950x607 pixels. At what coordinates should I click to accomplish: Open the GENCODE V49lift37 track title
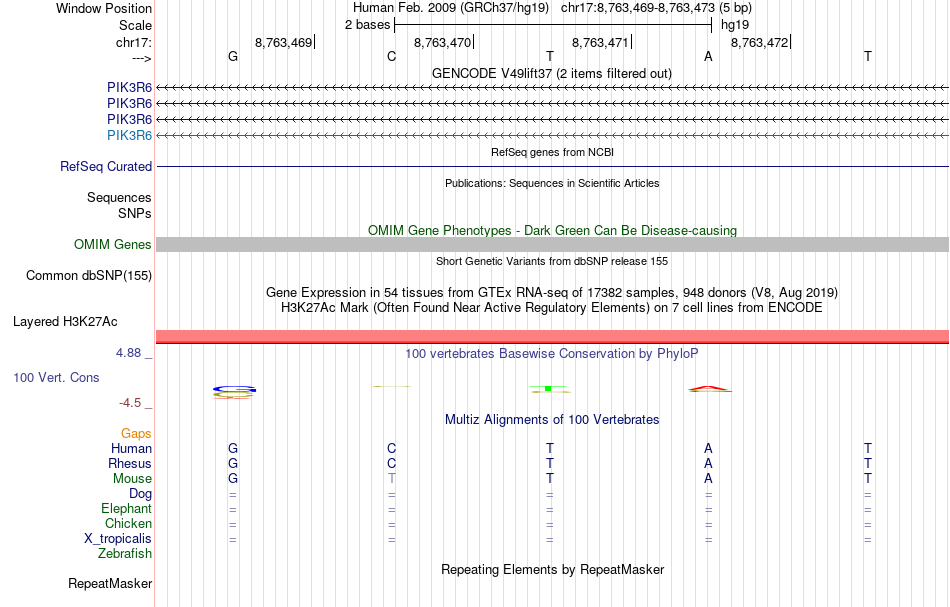pyautogui.click(x=551, y=73)
